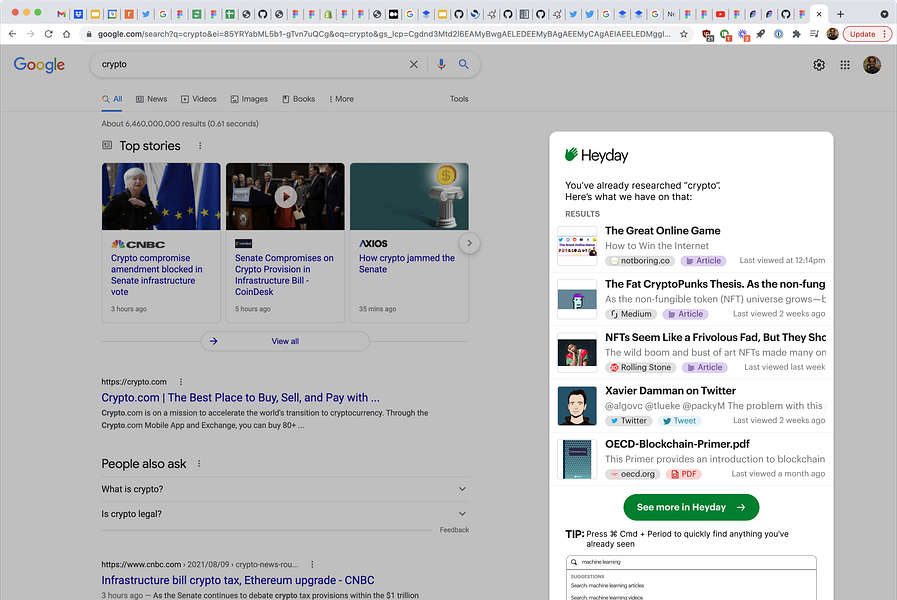Click the CryptoPunks article thumbnail
The image size is (897, 600).
click(577, 299)
